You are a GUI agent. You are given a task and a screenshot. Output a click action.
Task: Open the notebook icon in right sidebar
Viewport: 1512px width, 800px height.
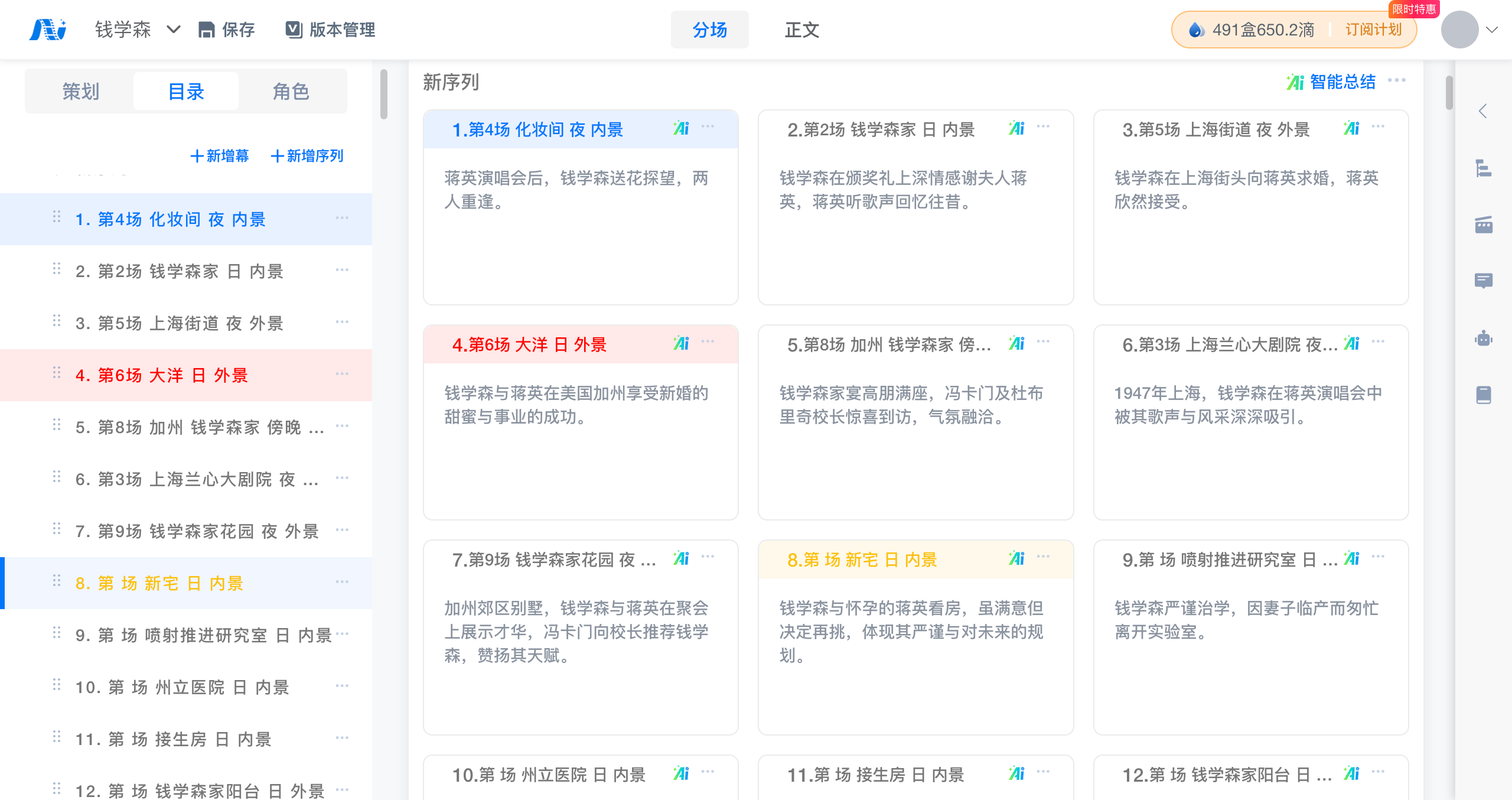pos(1484,395)
